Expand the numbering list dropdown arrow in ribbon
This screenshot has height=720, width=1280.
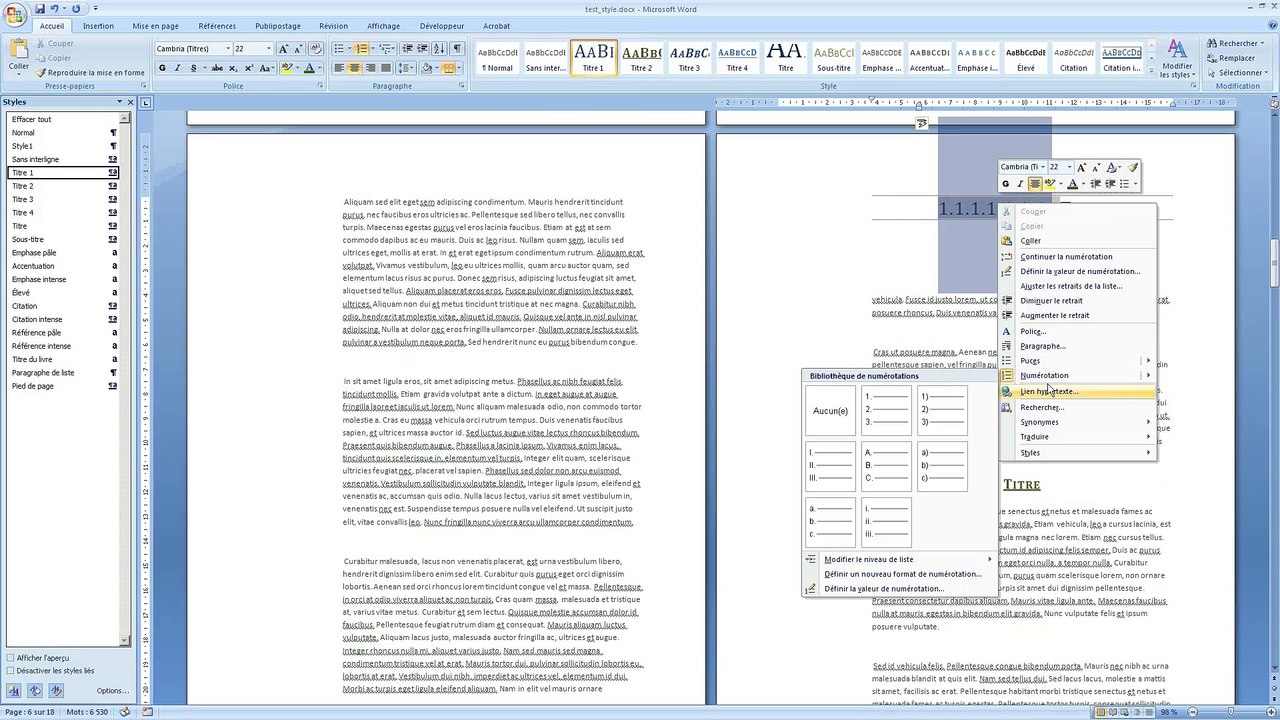point(373,49)
